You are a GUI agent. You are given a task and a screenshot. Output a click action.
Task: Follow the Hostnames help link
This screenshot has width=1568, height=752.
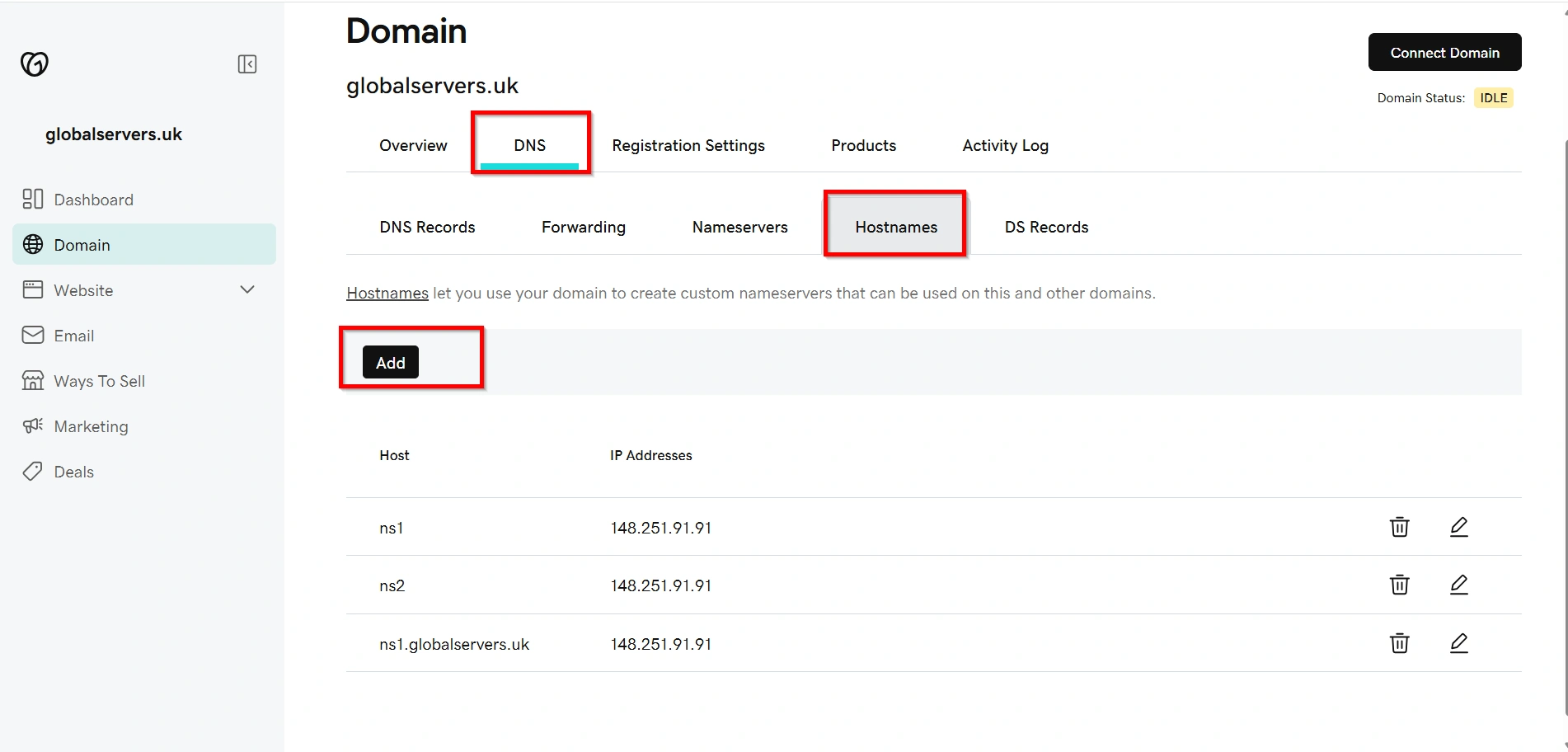pyautogui.click(x=387, y=293)
